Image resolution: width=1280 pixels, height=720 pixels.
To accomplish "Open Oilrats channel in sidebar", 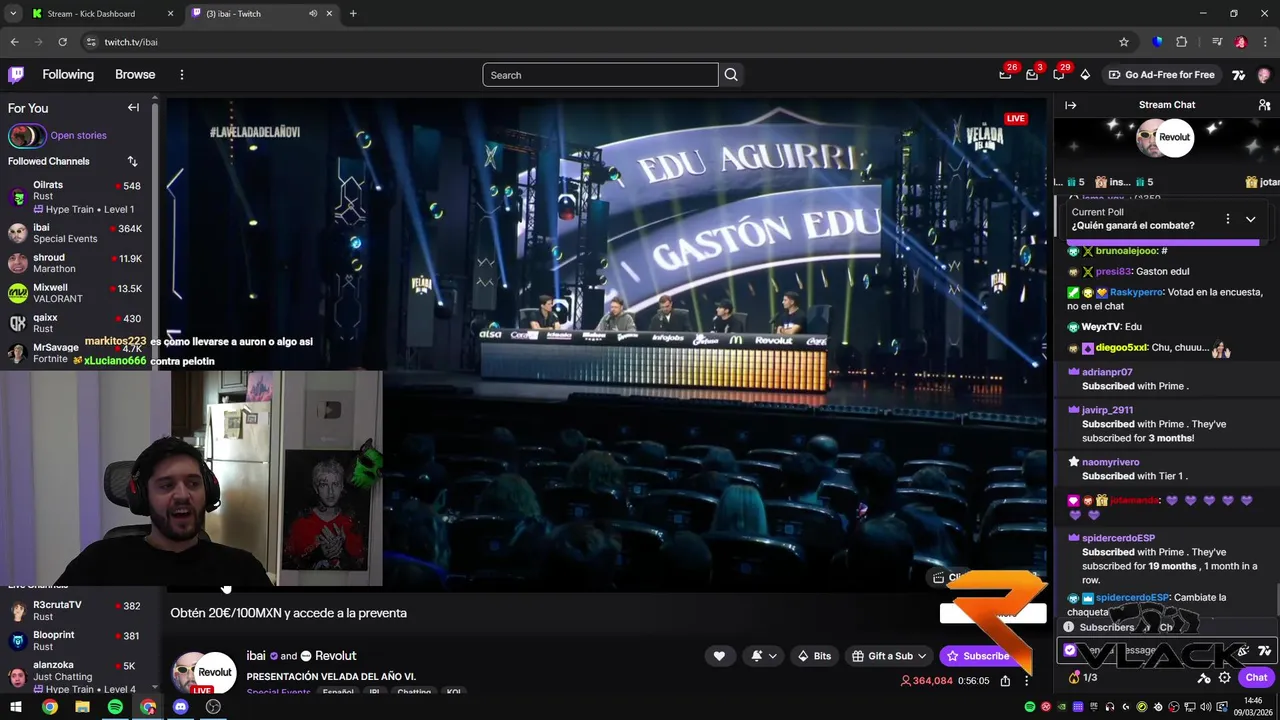I will [x=75, y=196].
